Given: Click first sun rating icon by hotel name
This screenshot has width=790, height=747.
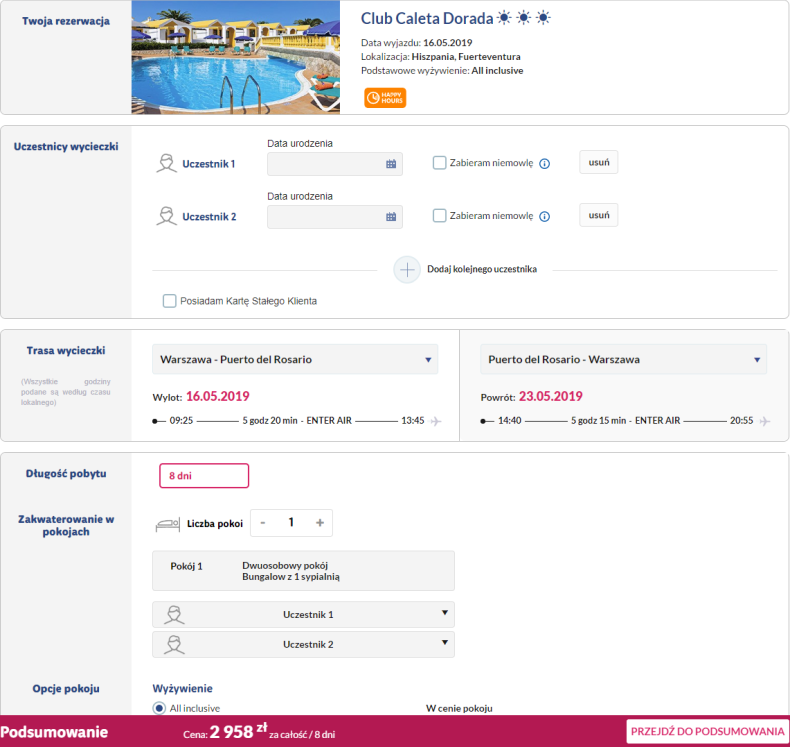Looking at the screenshot, I should tap(504, 18).
